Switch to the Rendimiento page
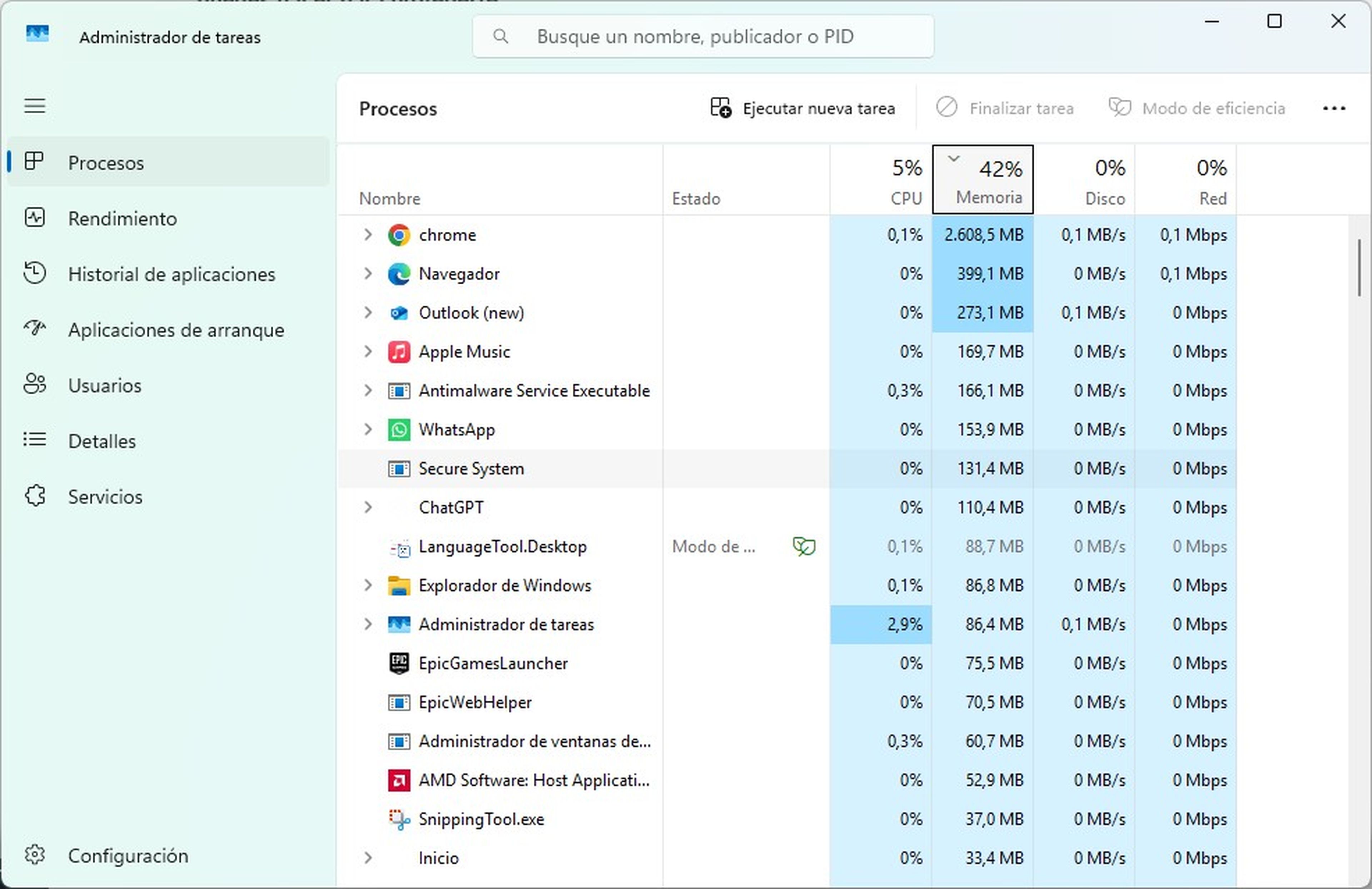1372x889 pixels. (x=168, y=218)
